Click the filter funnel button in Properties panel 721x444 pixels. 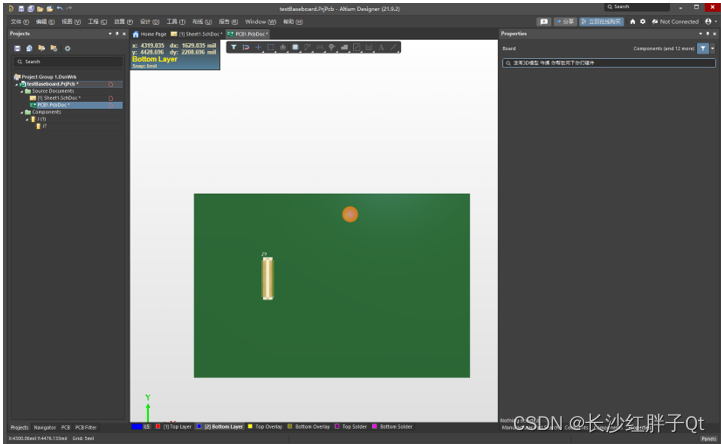(x=701, y=48)
